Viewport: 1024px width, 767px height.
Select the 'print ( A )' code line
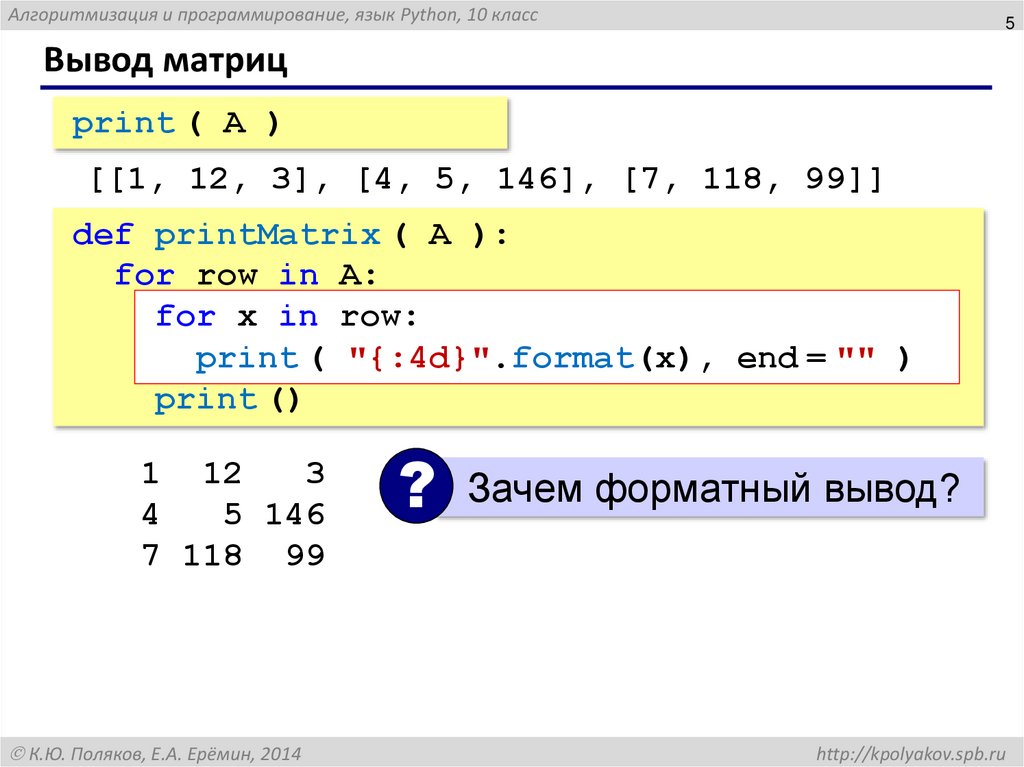tap(176, 123)
